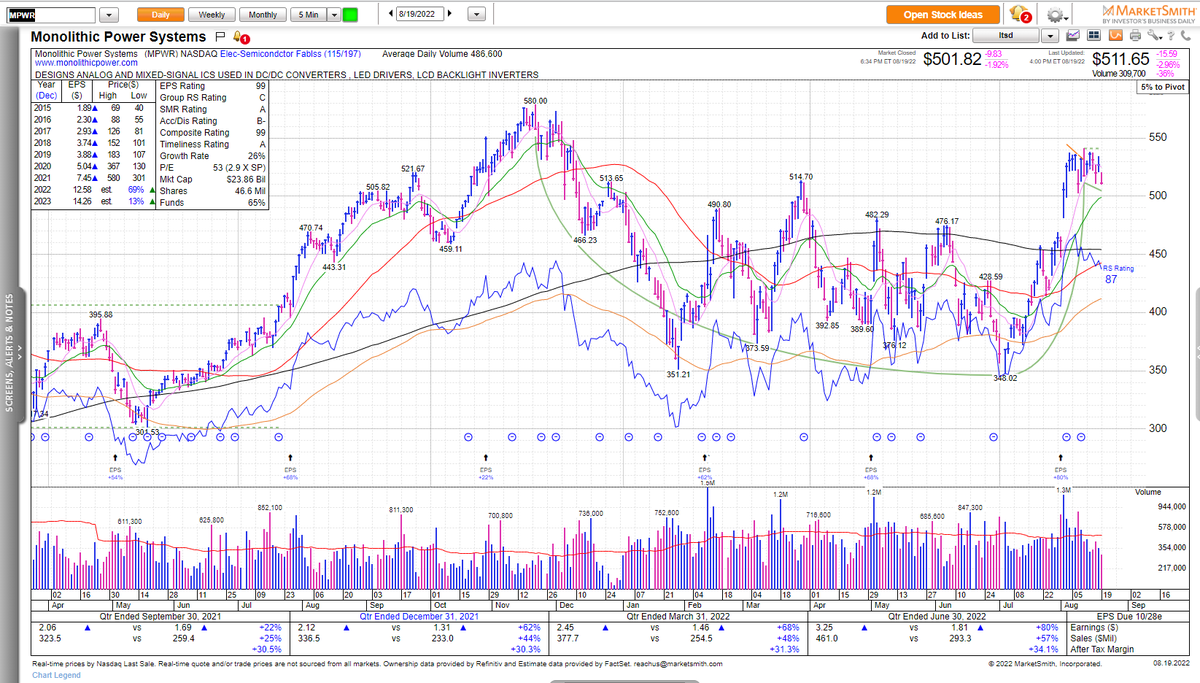Open help via the question mark icon
Screen dimensions: 1200x683
pyautogui.click(x=1170, y=36)
